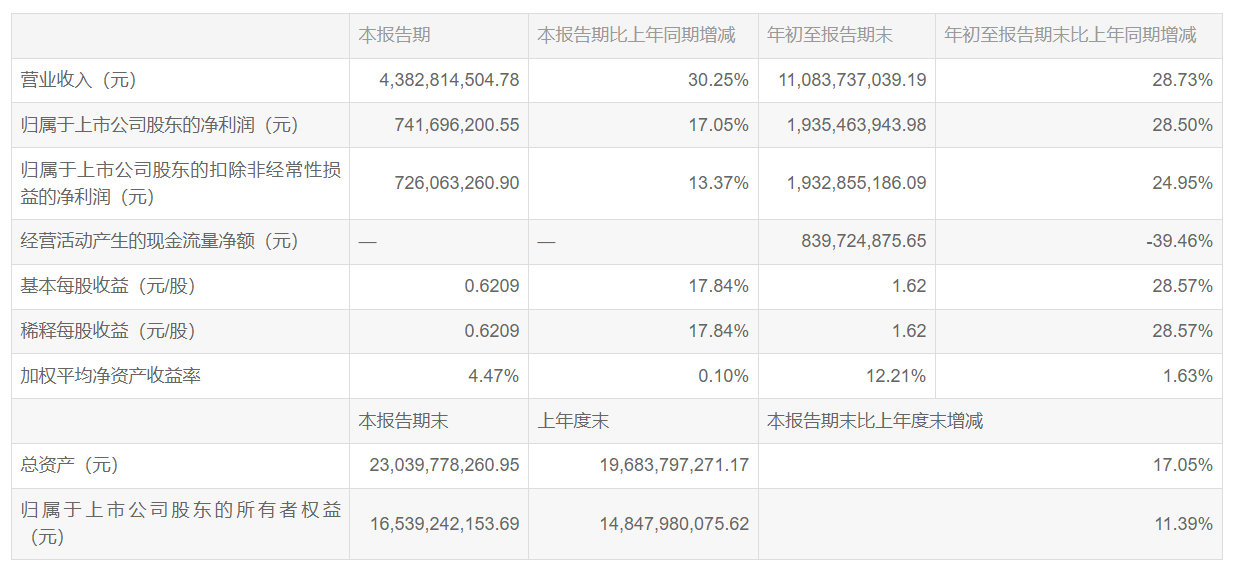This screenshot has width=1239, height=573.
Task: Click the 基本每股收益（元/股） row label
Action: [x=108, y=286]
